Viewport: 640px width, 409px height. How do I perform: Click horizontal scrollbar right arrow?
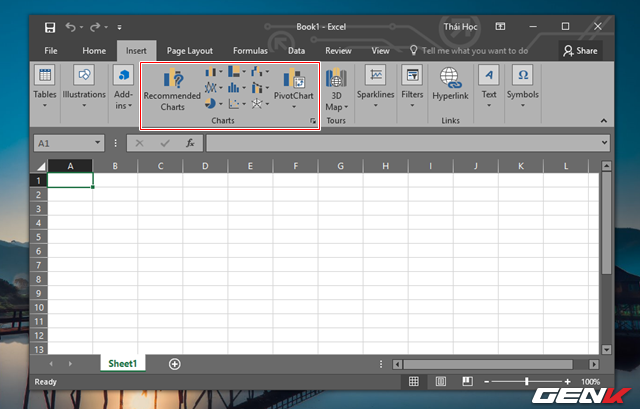594,364
